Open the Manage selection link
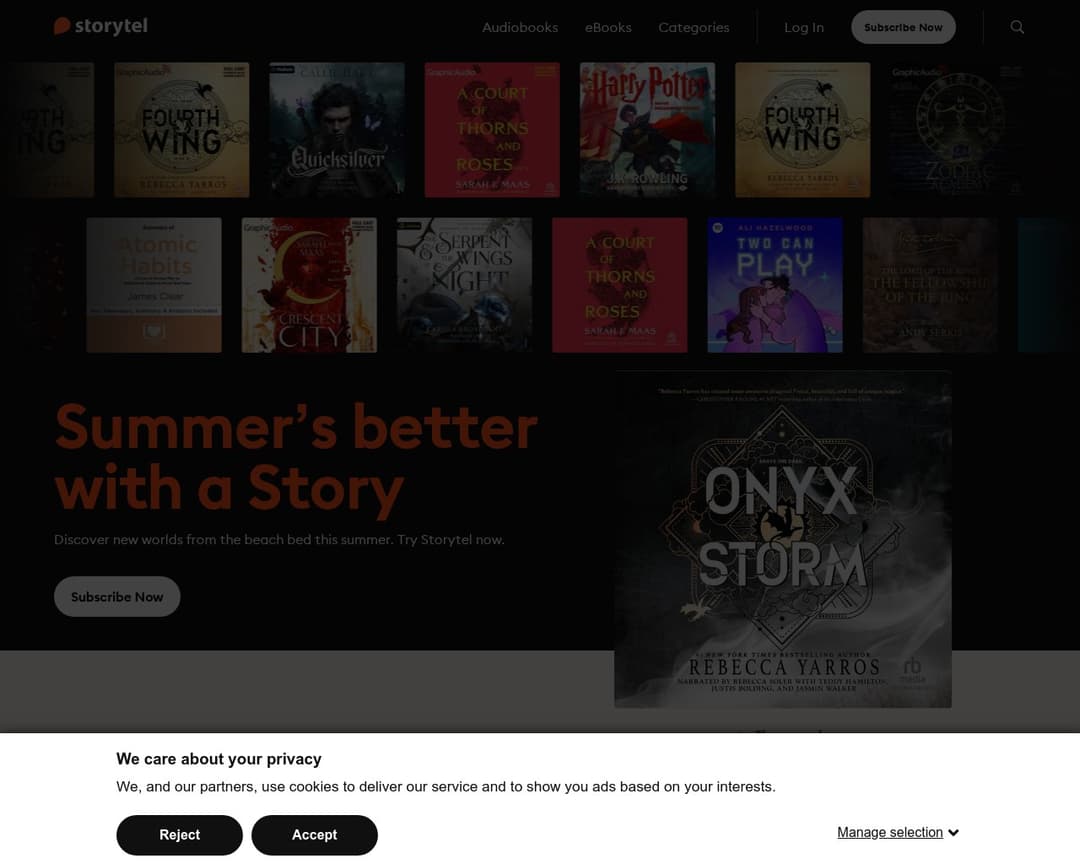 tap(890, 832)
